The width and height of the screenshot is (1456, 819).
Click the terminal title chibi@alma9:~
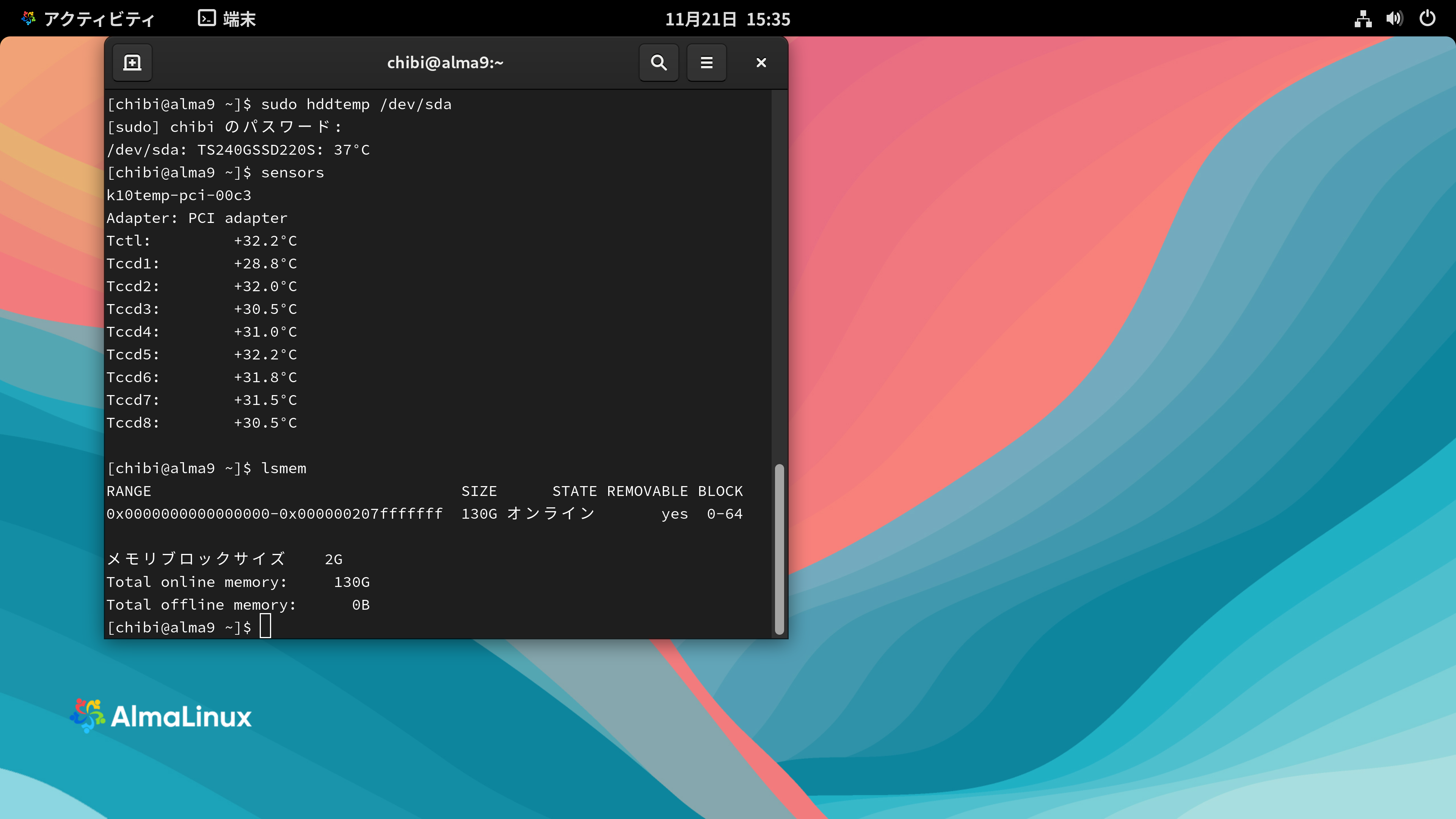pyautogui.click(x=445, y=63)
